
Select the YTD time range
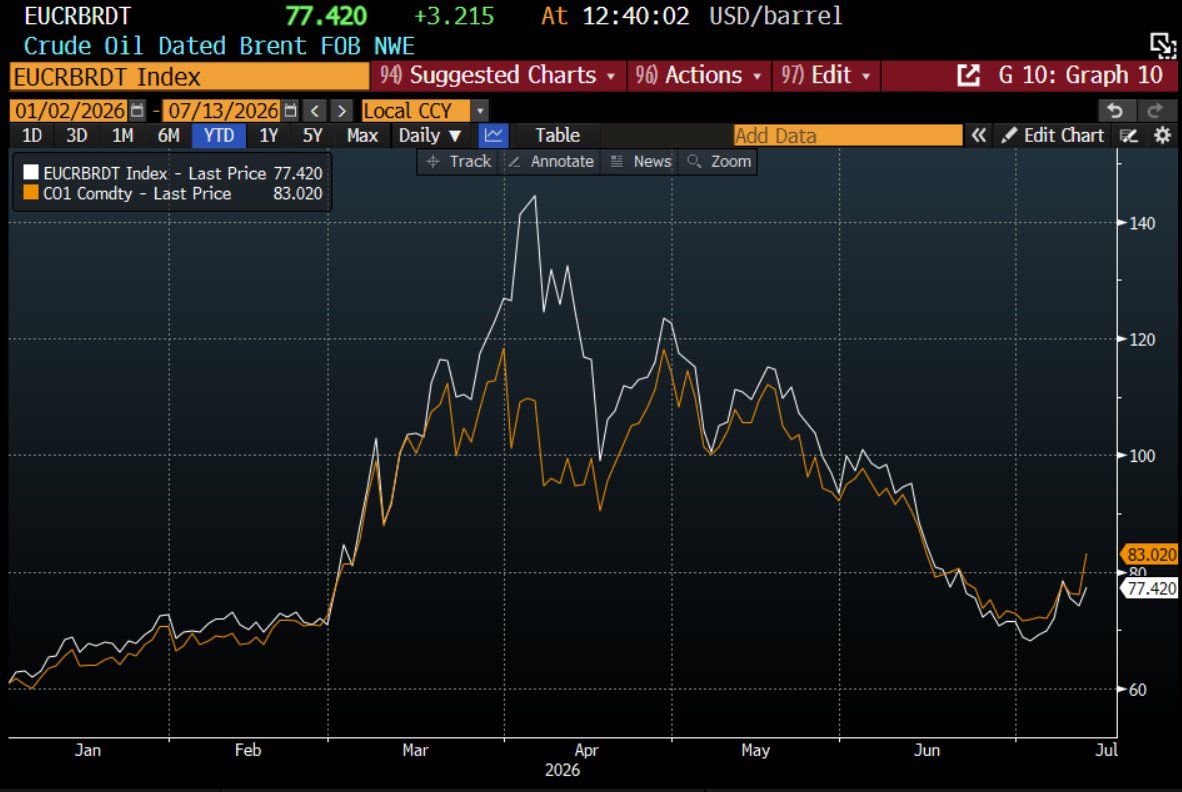[219, 136]
